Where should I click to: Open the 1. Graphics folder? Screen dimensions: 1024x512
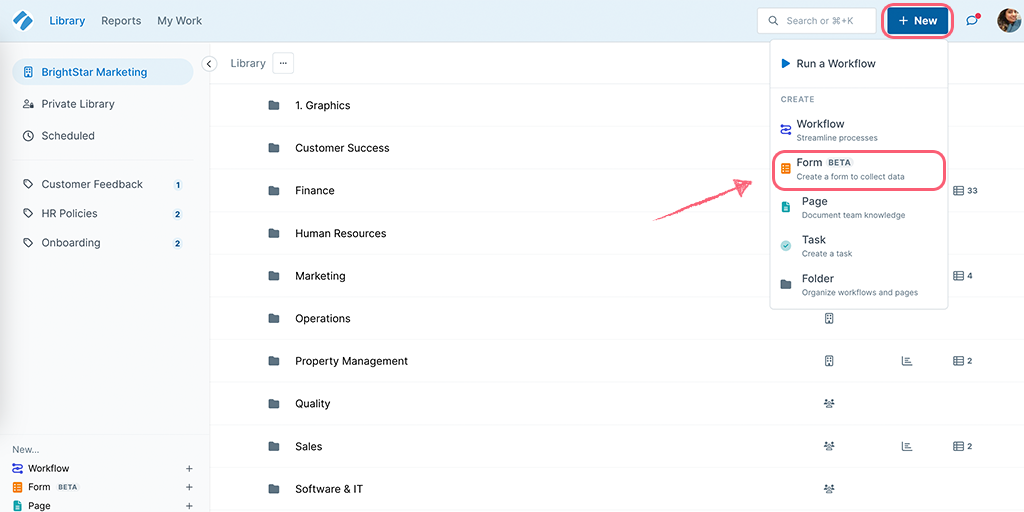pyautogui.click(x=323, y=105)
